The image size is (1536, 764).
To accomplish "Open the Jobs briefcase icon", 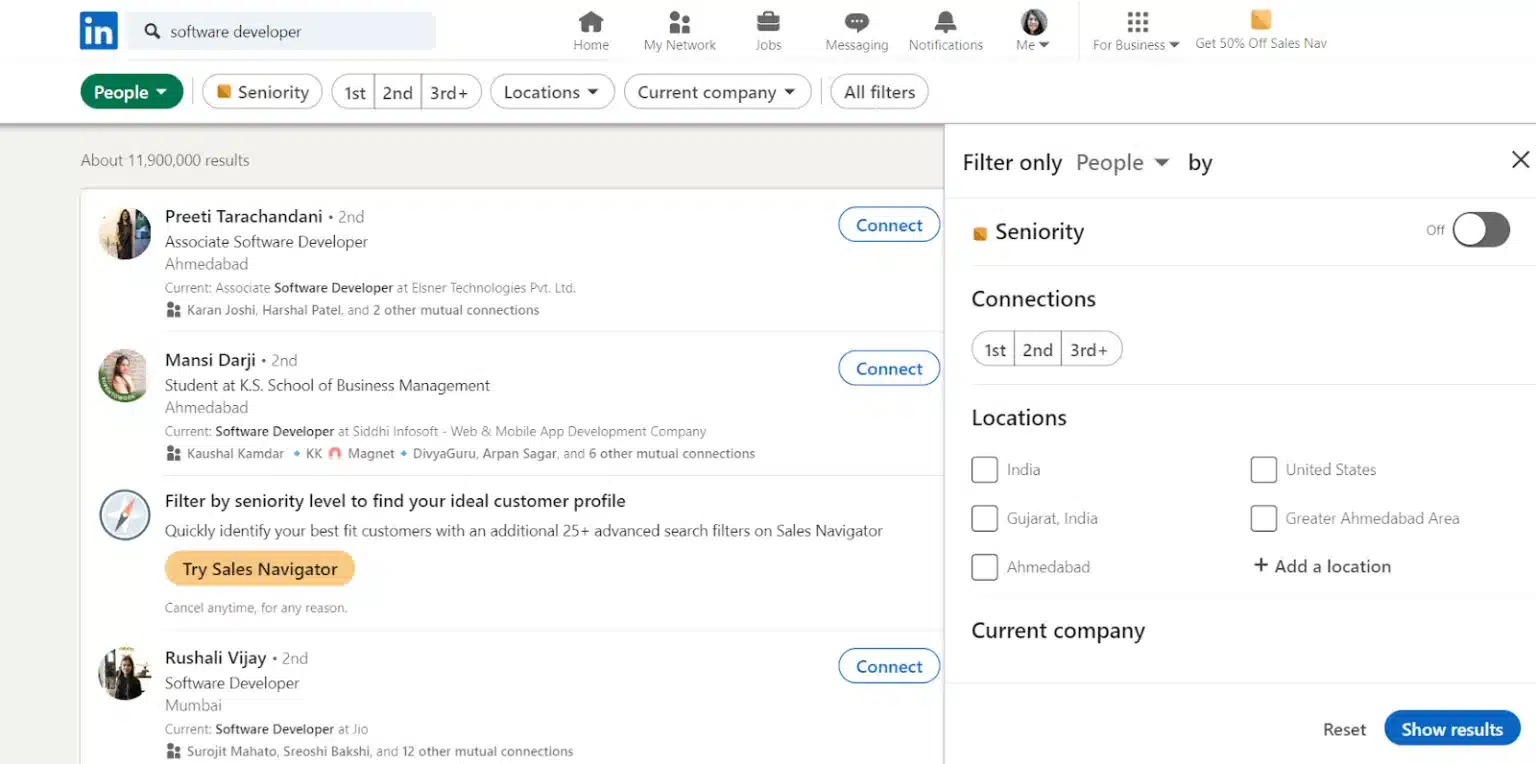I will pyautogui.click(x=768, y=21).
